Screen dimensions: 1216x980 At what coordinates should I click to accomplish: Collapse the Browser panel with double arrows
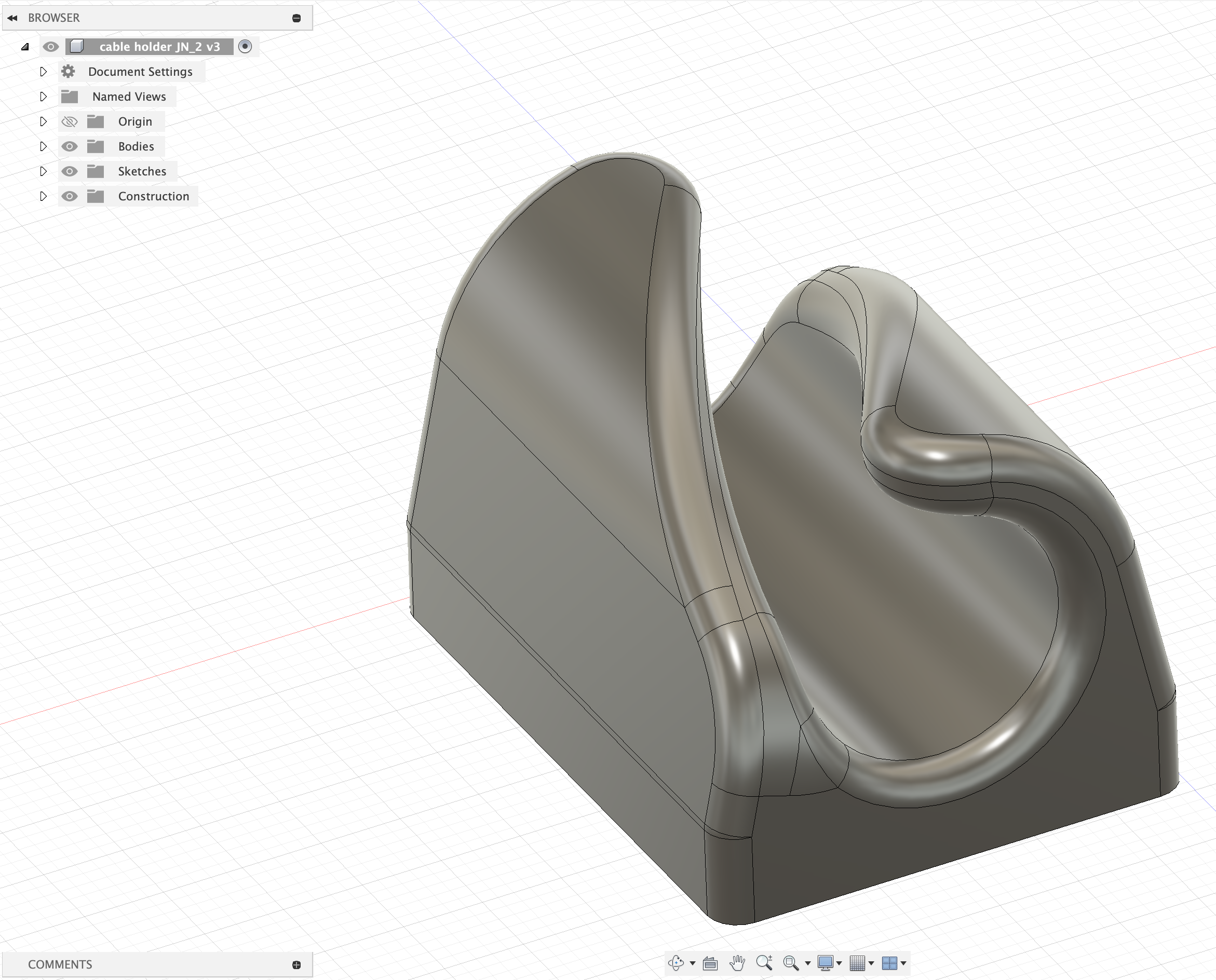click(12, 18)
